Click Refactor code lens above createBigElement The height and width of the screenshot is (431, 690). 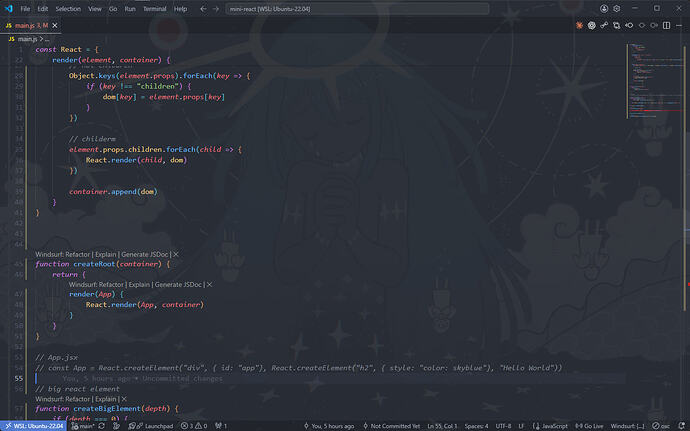(x=78, y=399)
